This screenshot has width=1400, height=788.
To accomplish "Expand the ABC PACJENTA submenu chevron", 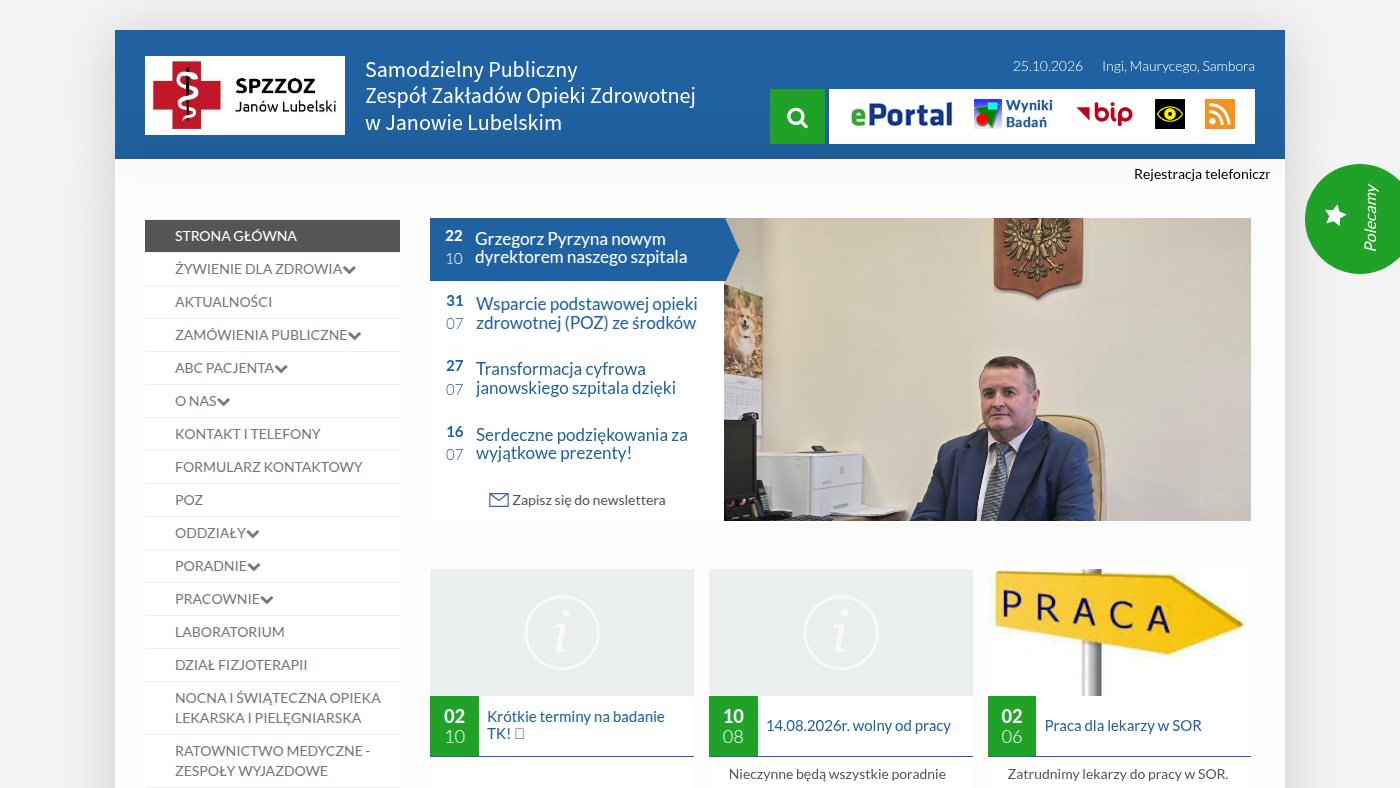I will click(x=282, y=369).
